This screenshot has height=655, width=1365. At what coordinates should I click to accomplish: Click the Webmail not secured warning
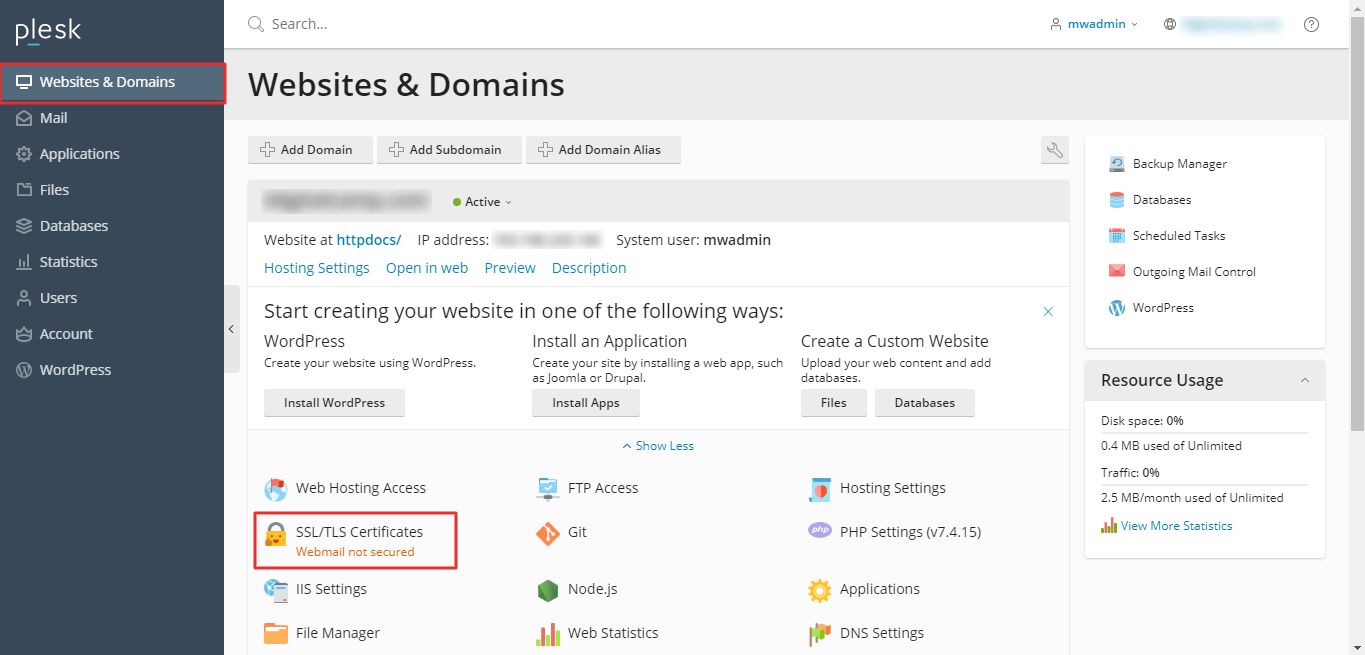(355, 552)
